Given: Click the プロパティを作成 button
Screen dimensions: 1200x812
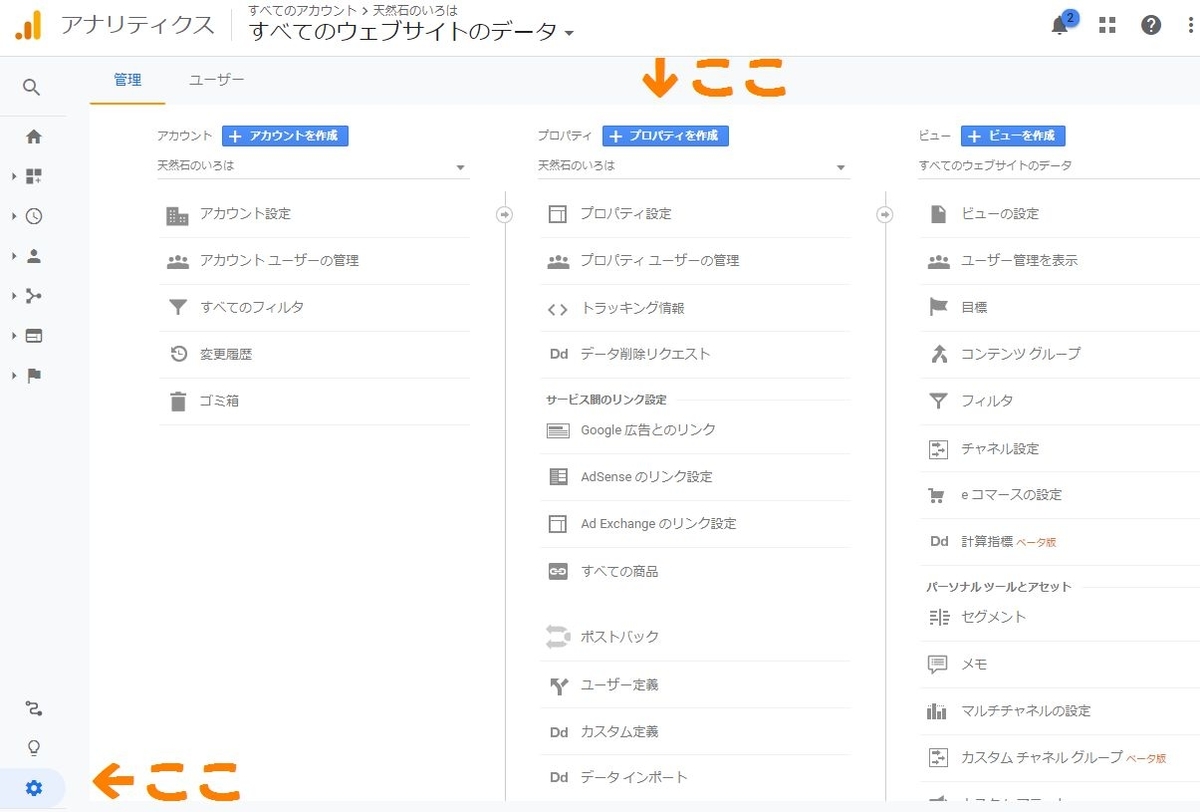Looking at the screenshot, I should pyautogui.click(x=665, y=135).
